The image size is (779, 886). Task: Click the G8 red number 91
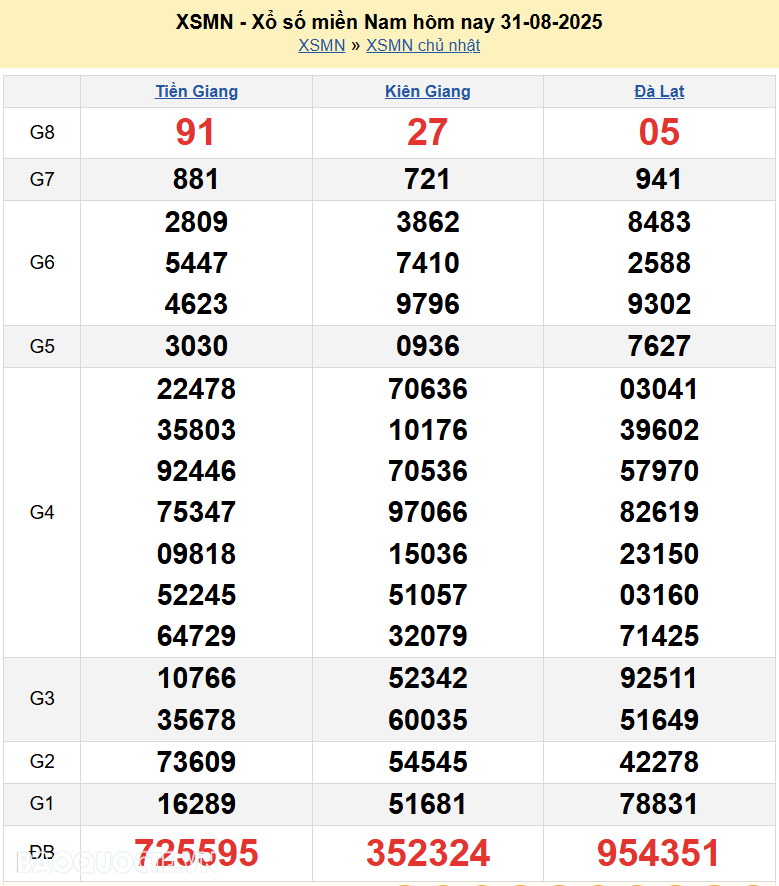point(195,132)
